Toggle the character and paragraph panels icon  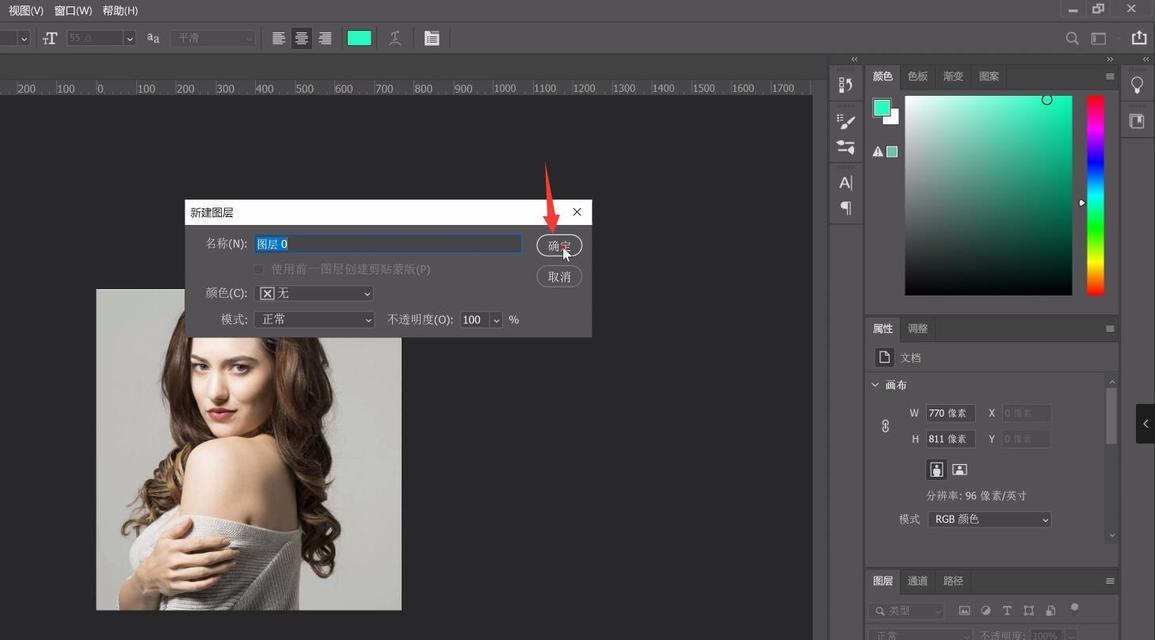(x=432, y=38)
